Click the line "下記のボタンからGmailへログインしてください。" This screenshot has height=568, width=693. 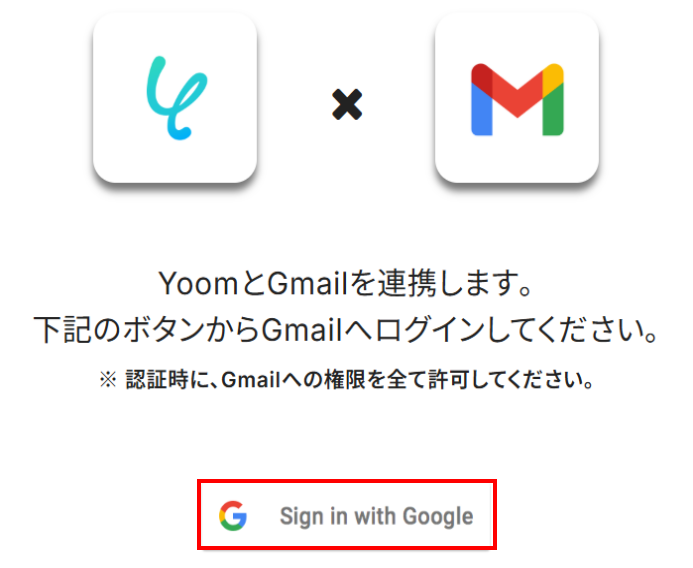(x=347, y=330)
